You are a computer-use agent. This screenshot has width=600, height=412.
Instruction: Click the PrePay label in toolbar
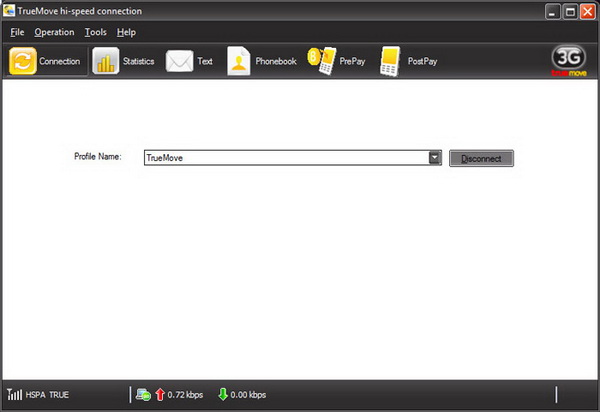tap(352, 61)
